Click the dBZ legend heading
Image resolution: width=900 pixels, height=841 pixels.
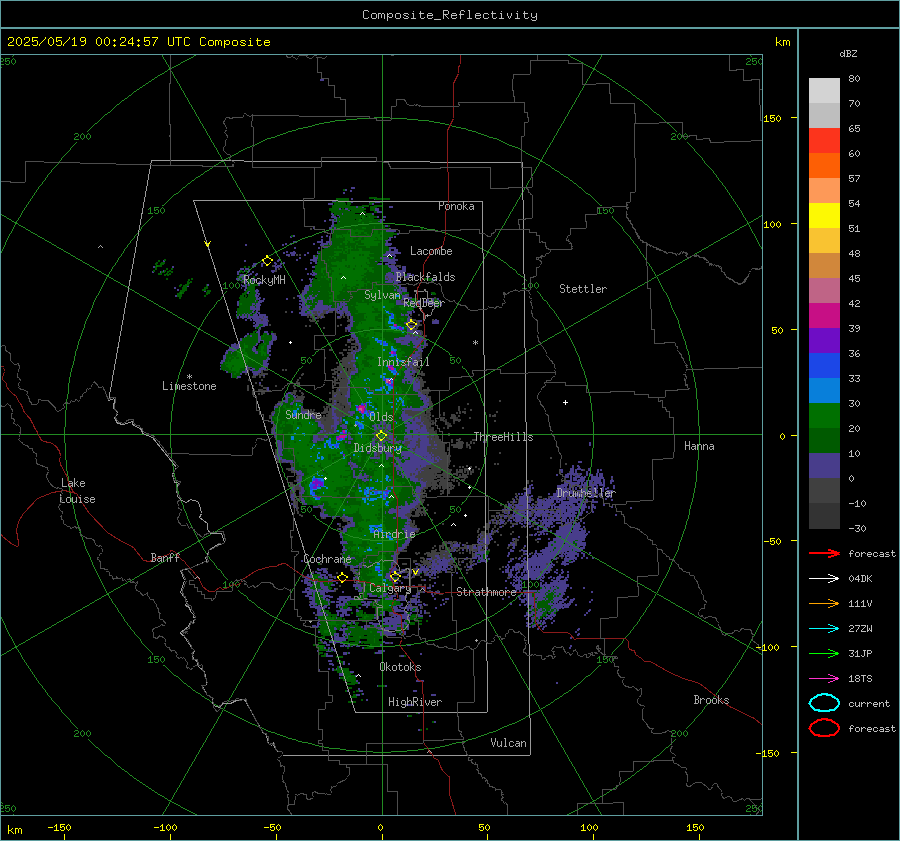pos(848,53)
